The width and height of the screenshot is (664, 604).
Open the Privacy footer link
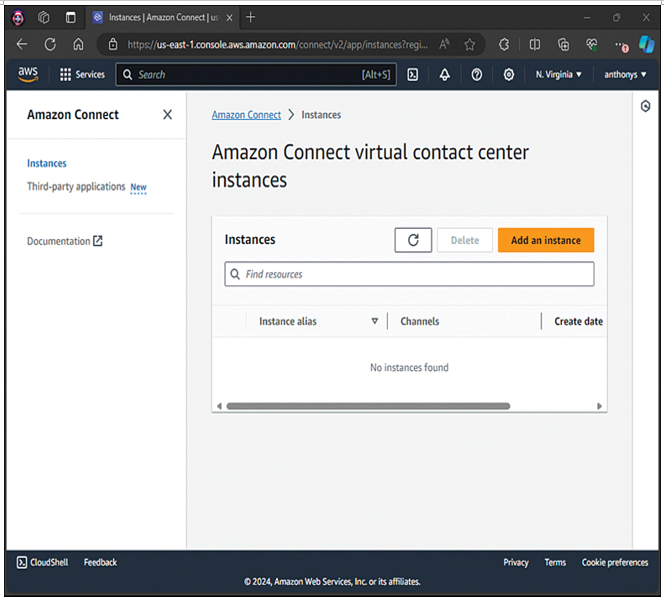pyautogui.click(x=516, y=562)
